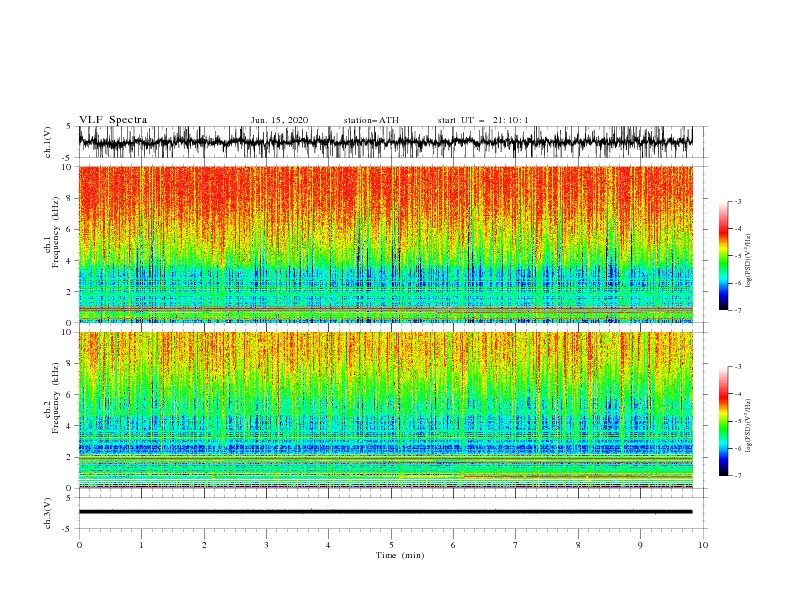Click the "-5" label on ch.1 colorbar

(x=738, y=256)
